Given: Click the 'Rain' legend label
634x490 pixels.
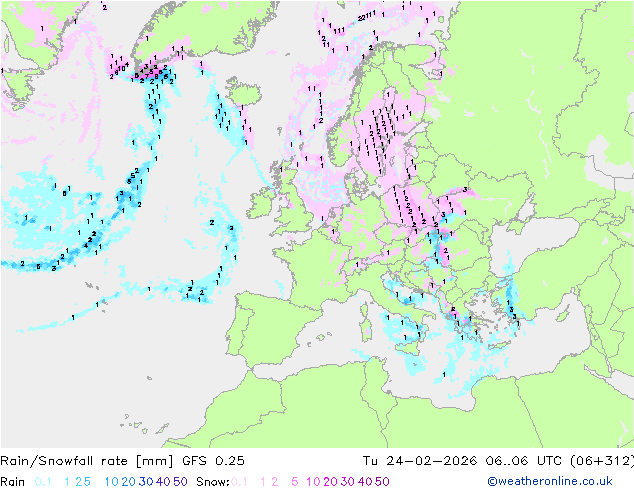Looking at the screenshot, I should [13, 482].
